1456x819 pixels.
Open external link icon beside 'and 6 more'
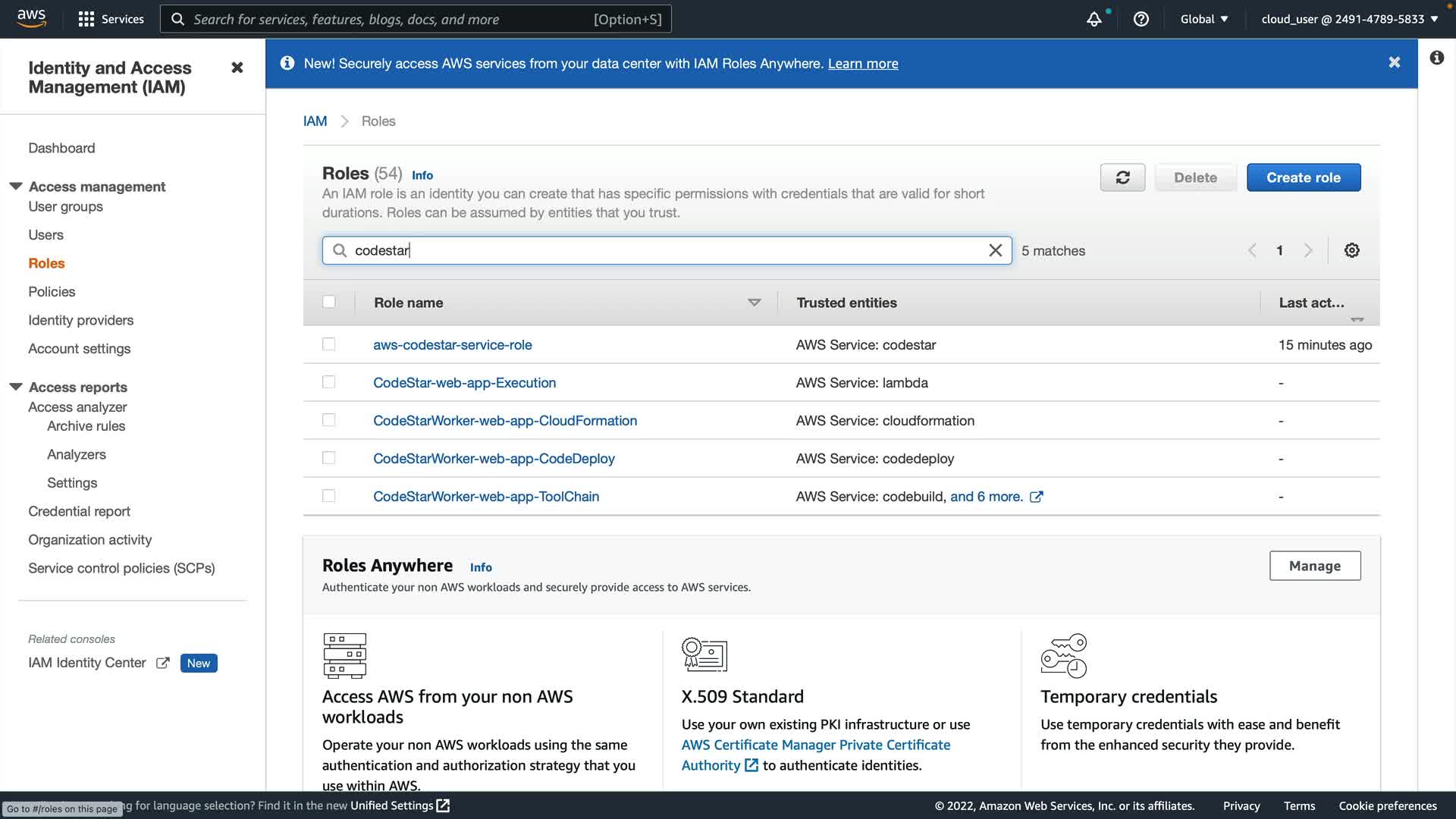point(1036,497)
